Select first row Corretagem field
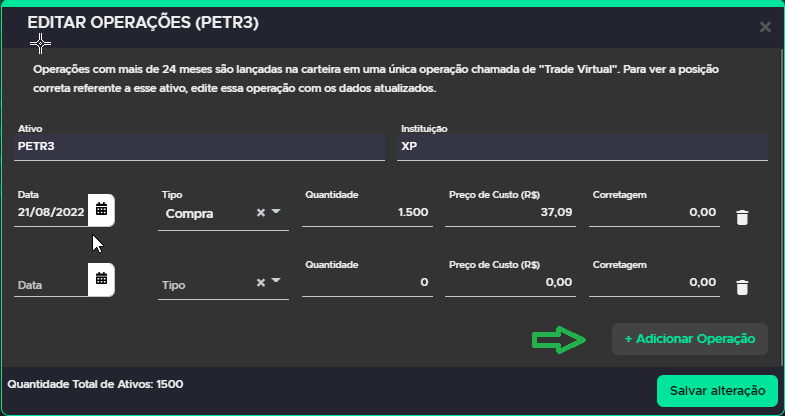 tap(654, 212)
